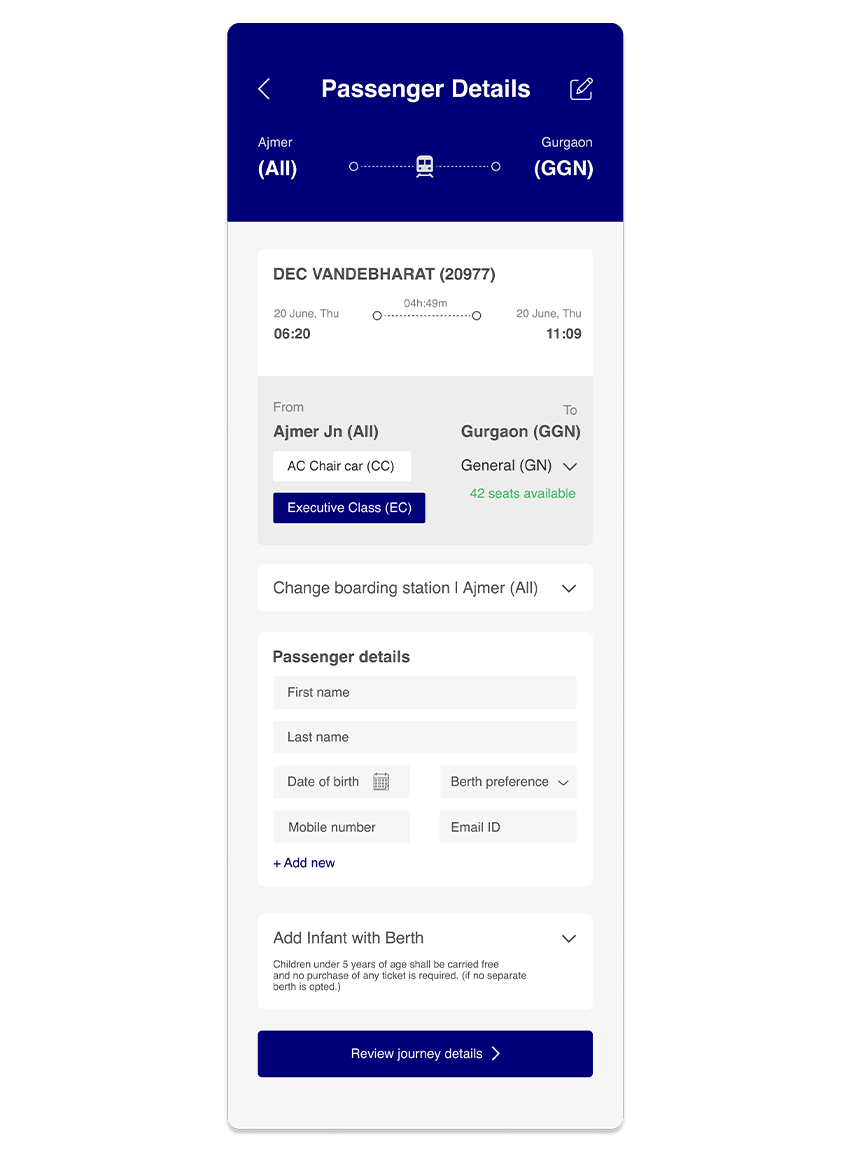Select Executive Class (EC) option
Viewport: 850px width, 1160px height.
349,508
